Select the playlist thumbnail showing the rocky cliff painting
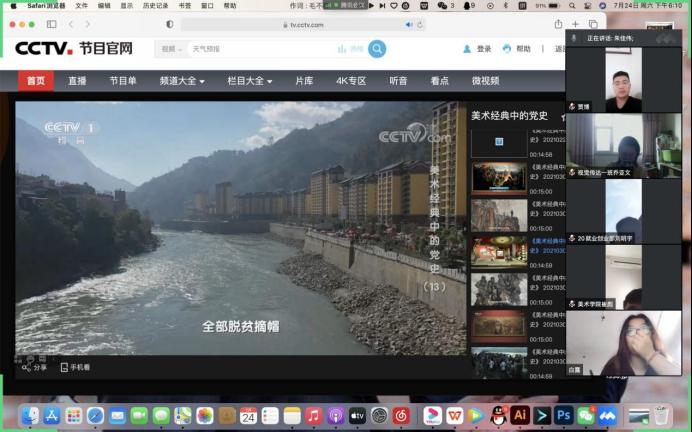Image resolution: width=692 pixels, height=432 pixels. click(499, 215)
